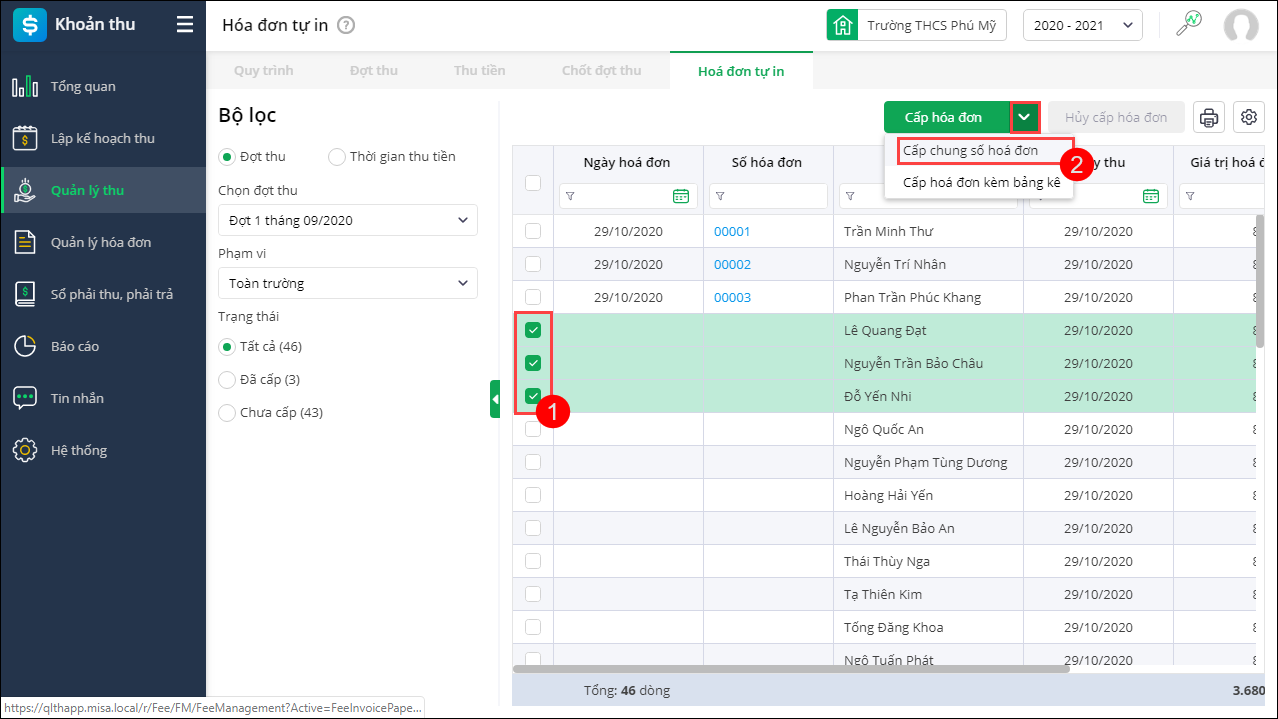This screenshot has width=1278, height=719.
Task: Click the green school house icon
Action: [x=843, y=25]
